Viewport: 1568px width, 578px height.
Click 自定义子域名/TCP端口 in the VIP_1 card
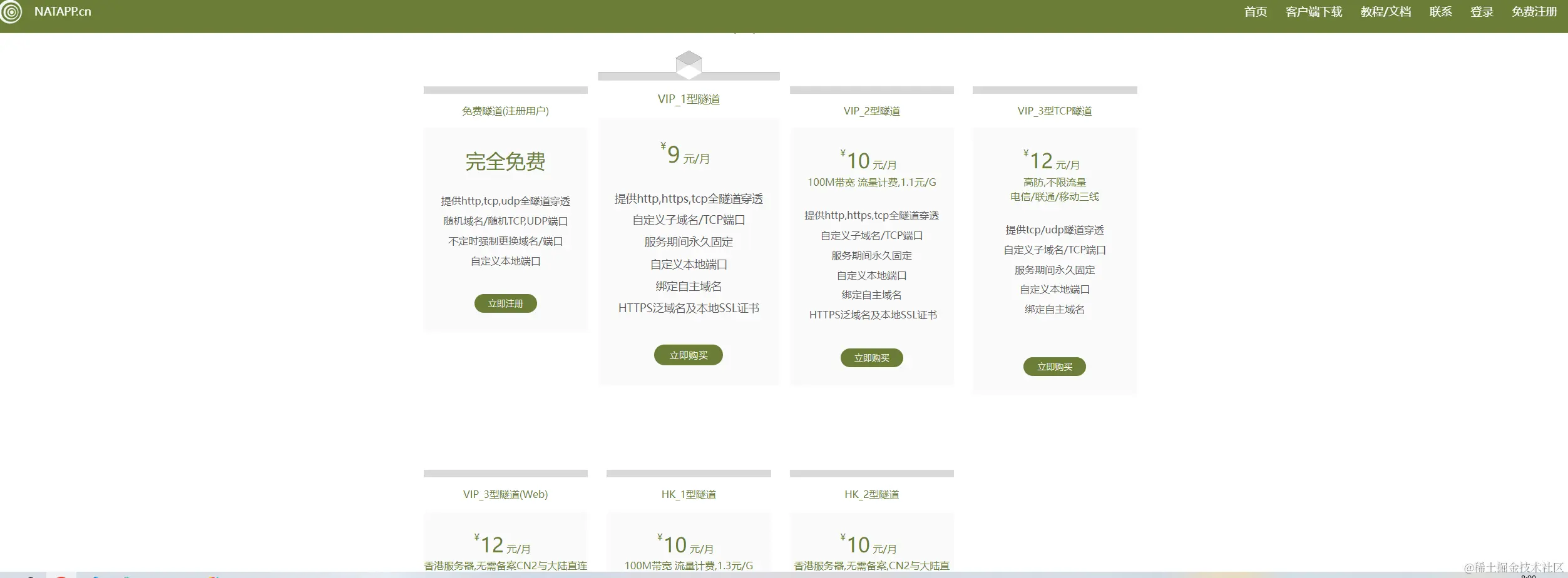(x=689, y=220)
